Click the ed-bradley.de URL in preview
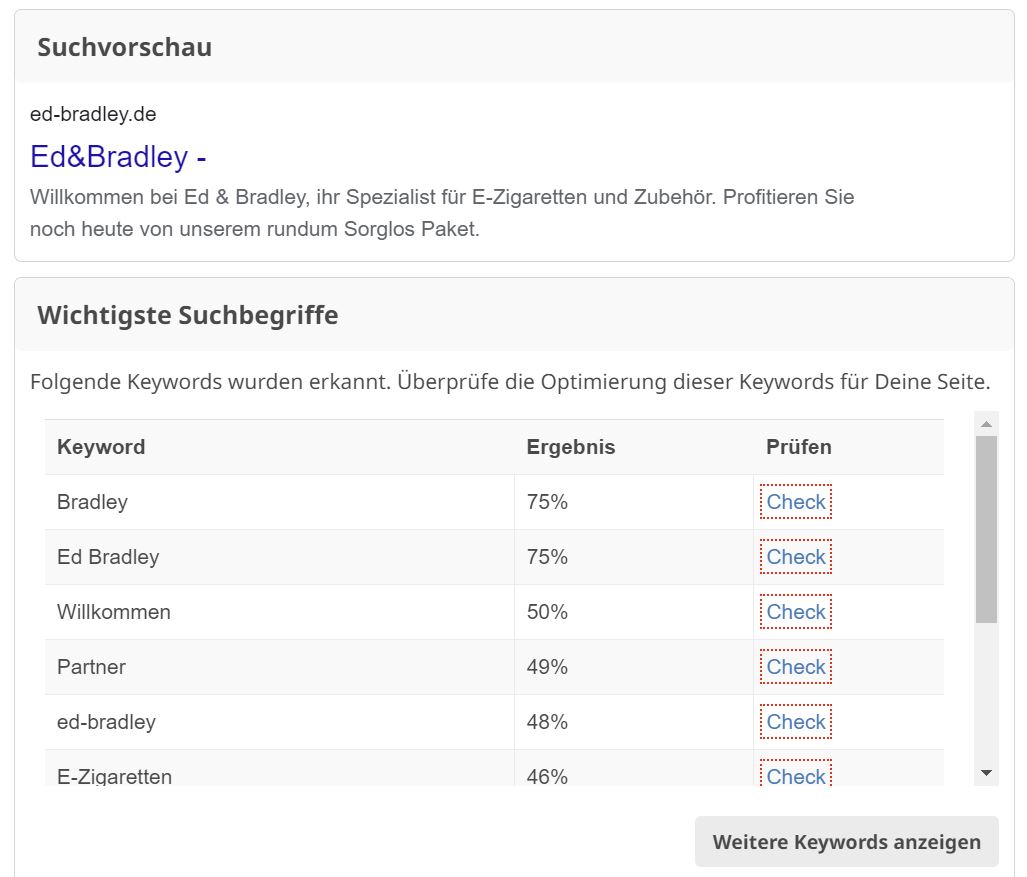 click(x=93, y=115)
